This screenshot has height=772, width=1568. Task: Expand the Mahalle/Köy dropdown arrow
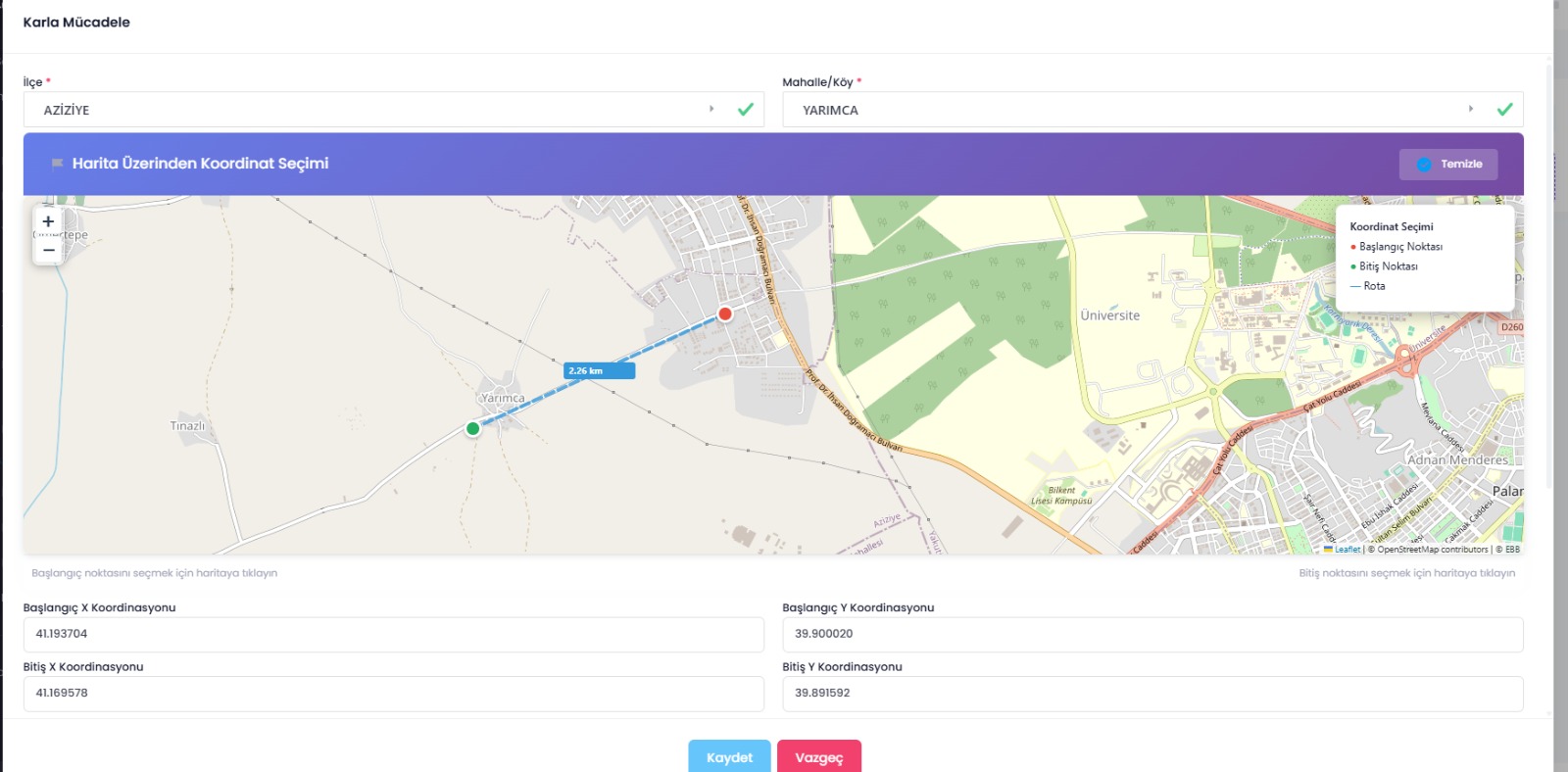[x=1470, y=109]
